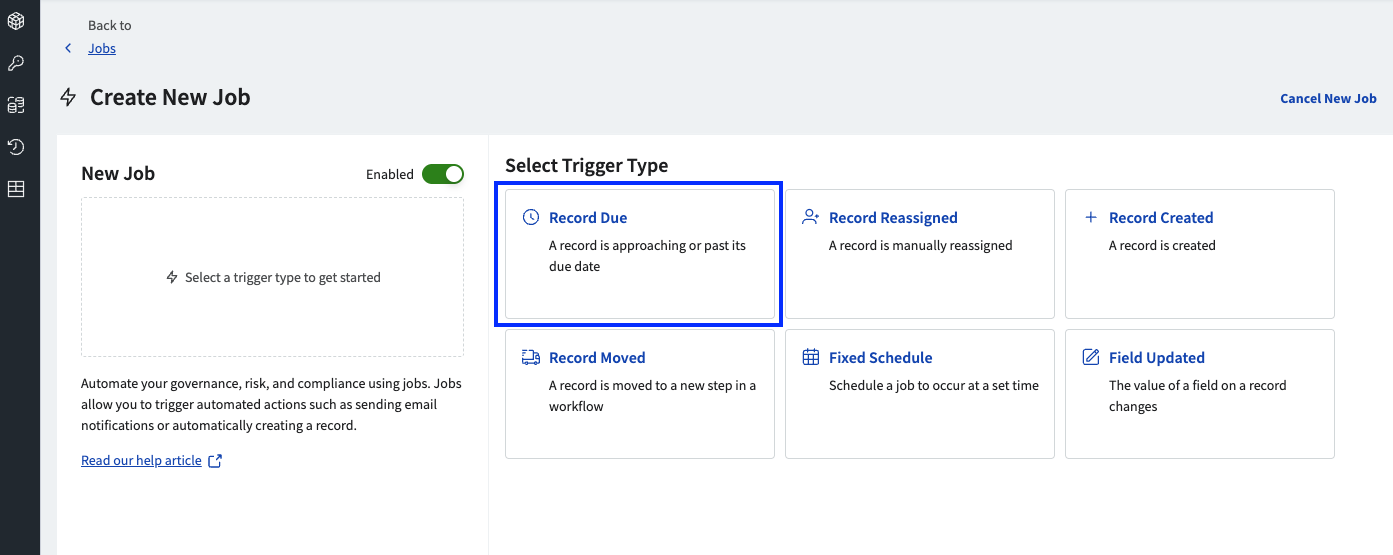Open the table grid icon in the sidebar
1393x555 pixels.
pyautogui.click(x=16, y=189)
